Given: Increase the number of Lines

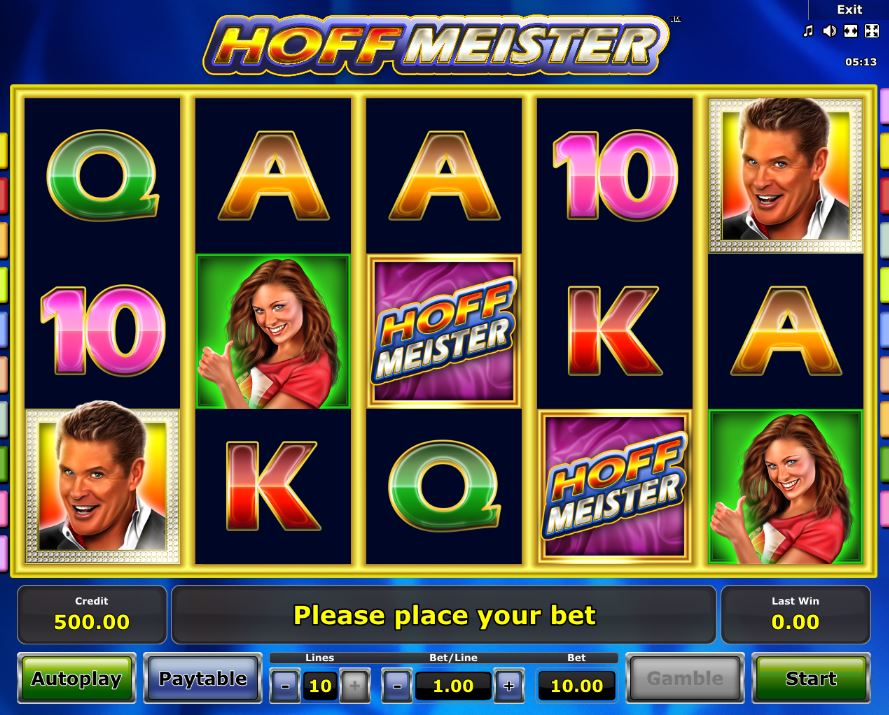Looking at the screenshot, I should click(355, 686).
